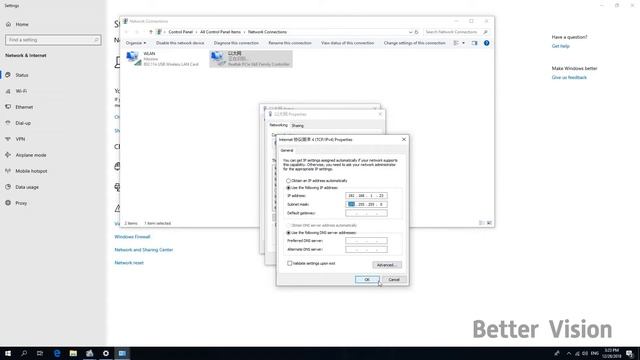Expand the view options dropdown arrow
The width and height of the screenshot is (640, 360).
point(463,43)
